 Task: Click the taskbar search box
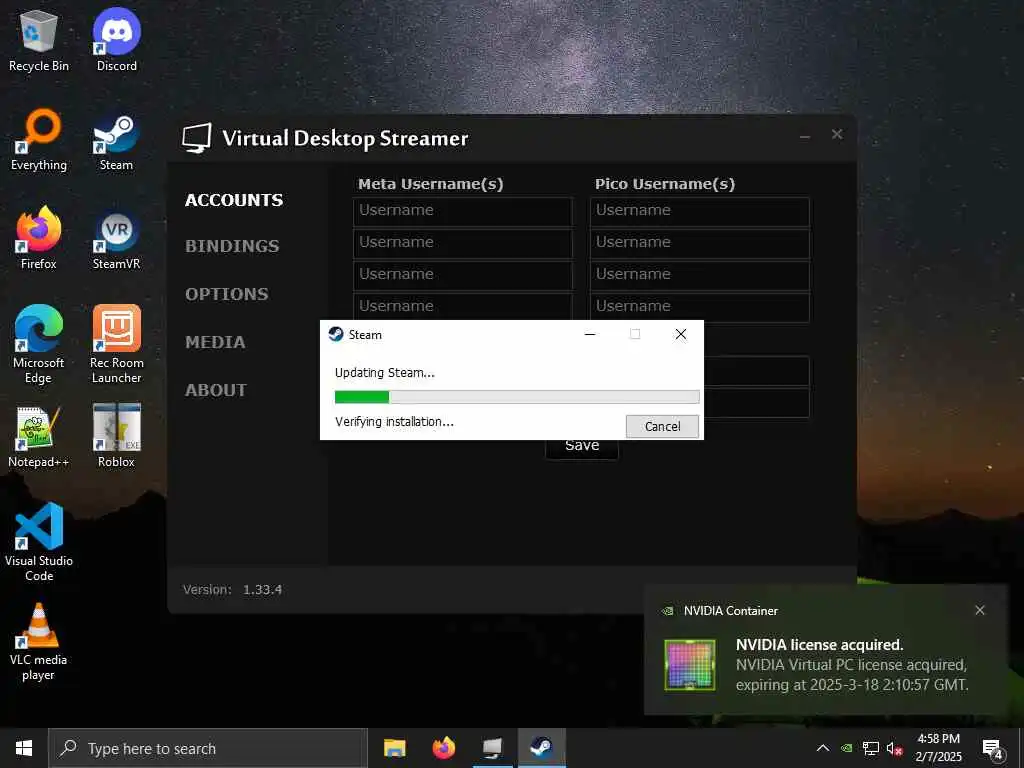click(x=208, y=748)
